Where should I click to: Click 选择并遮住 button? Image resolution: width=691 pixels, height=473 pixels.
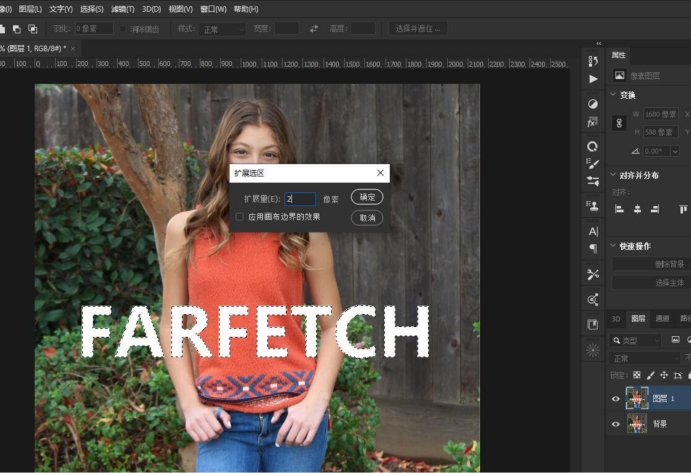[418, 29]
